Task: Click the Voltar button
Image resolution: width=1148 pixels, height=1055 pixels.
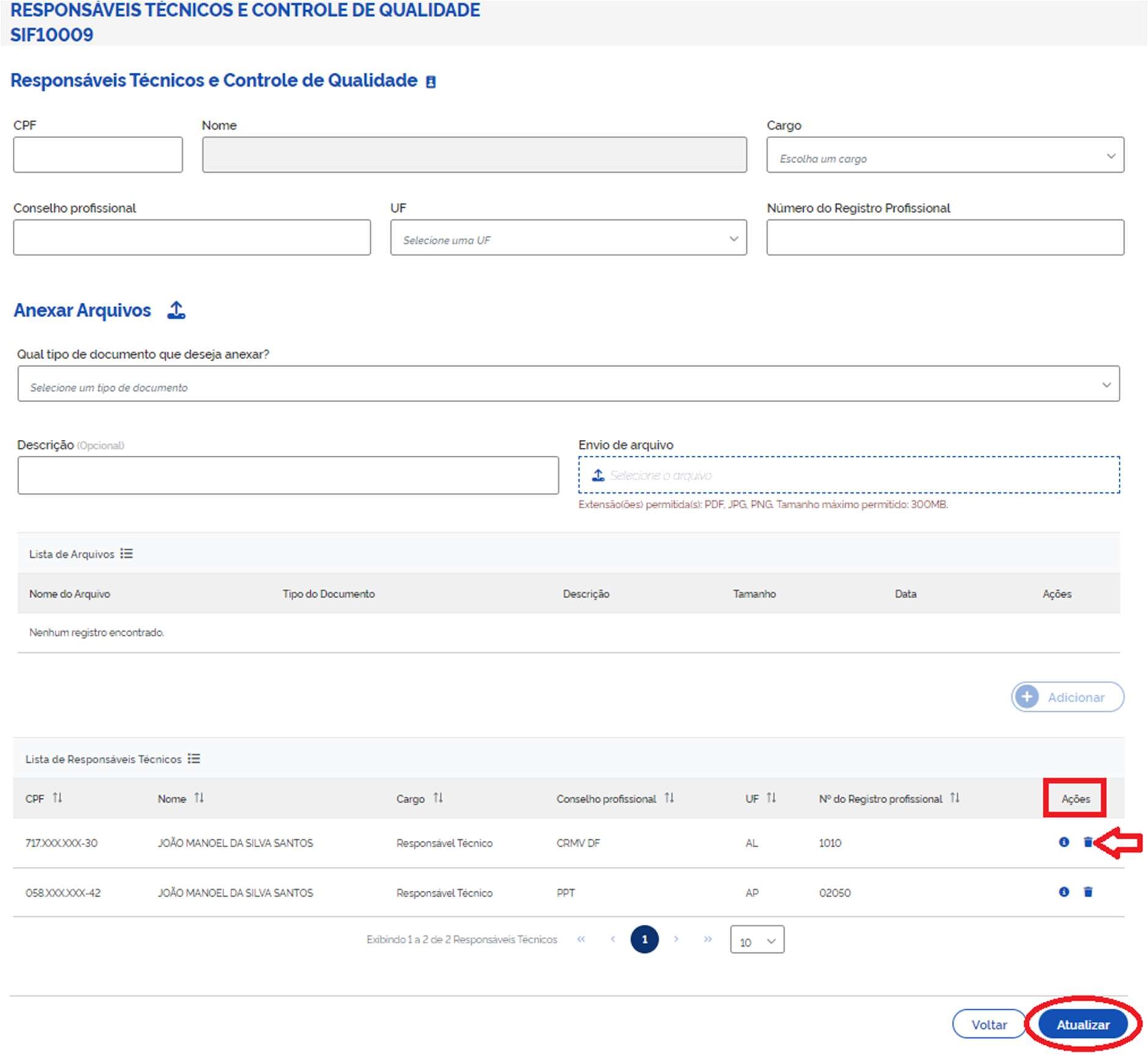Action: [989, 1024]
